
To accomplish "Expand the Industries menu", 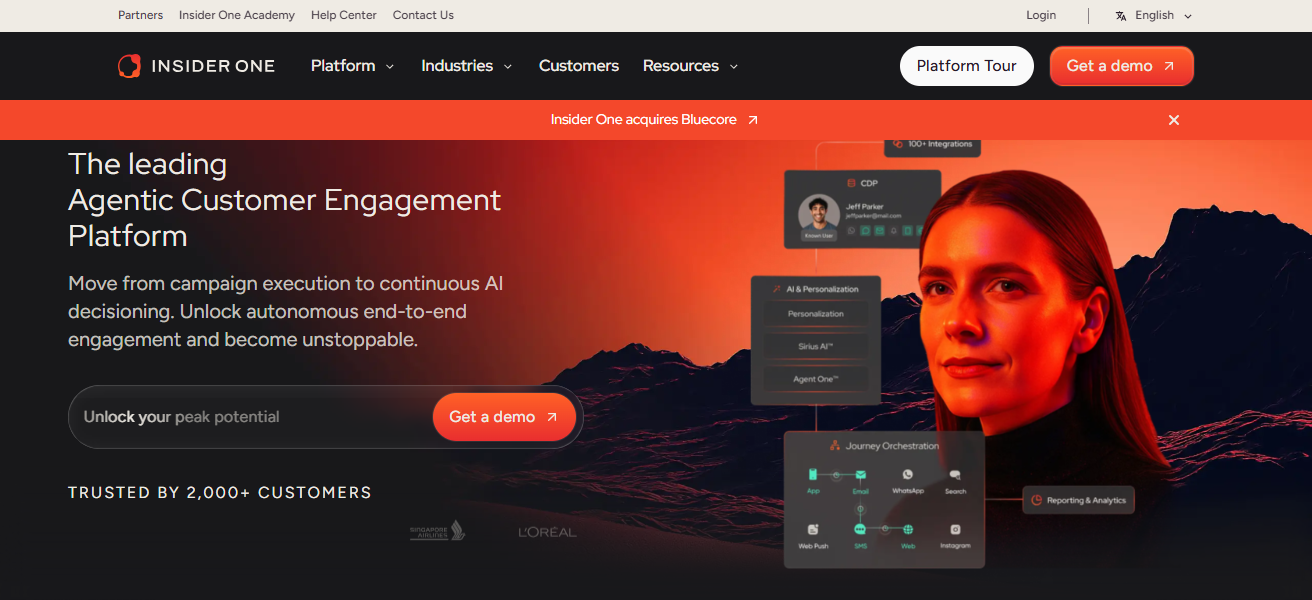I will 466,66.
